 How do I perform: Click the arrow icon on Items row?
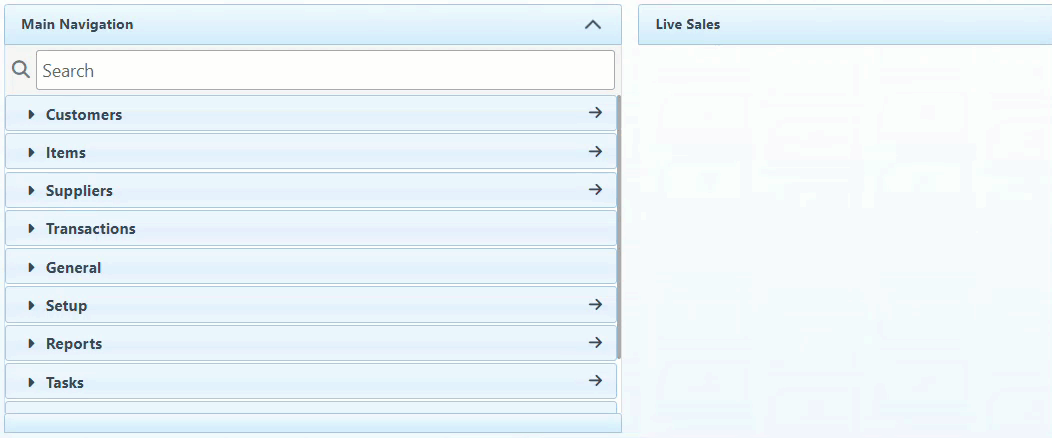click(x=595, y=152)
